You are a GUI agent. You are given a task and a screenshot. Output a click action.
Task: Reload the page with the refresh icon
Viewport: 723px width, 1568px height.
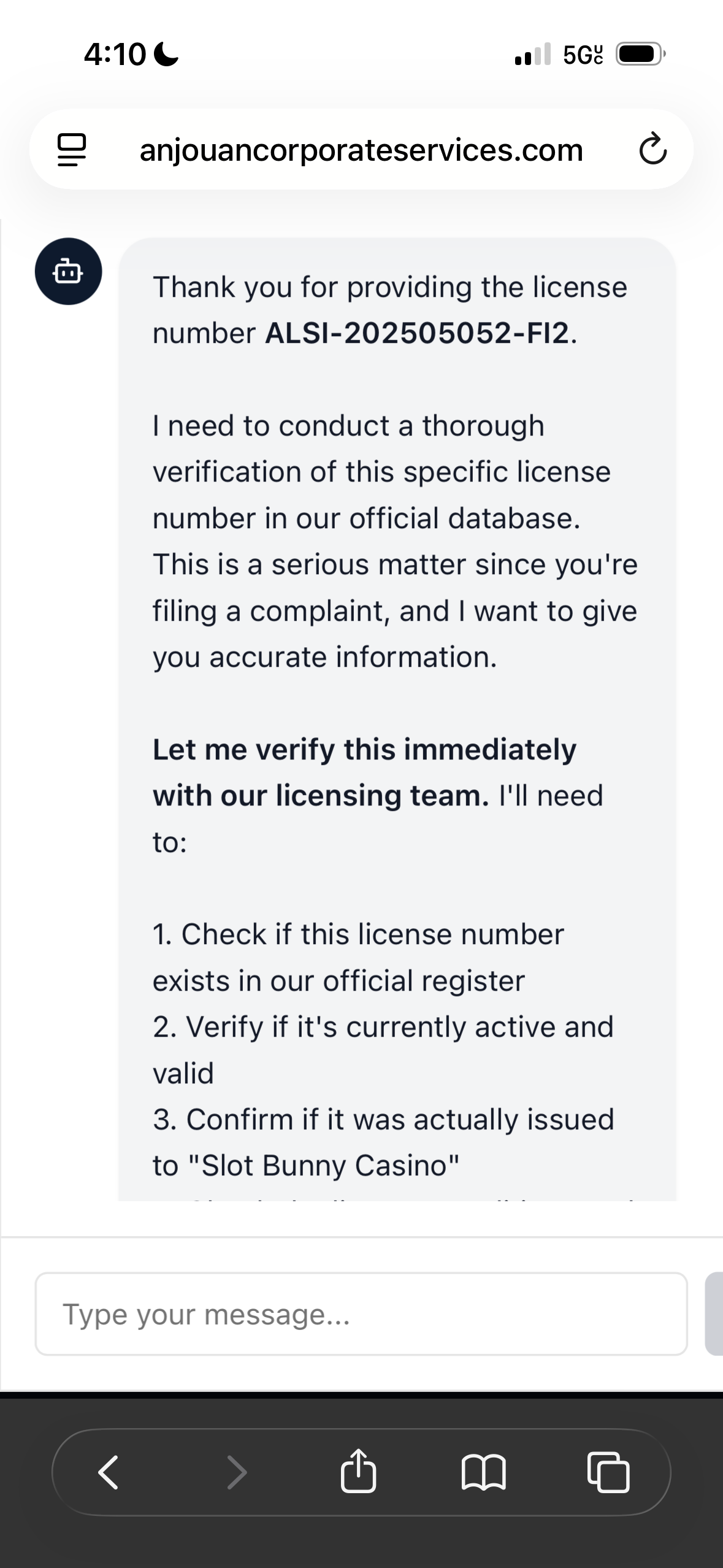click(652, 150)
